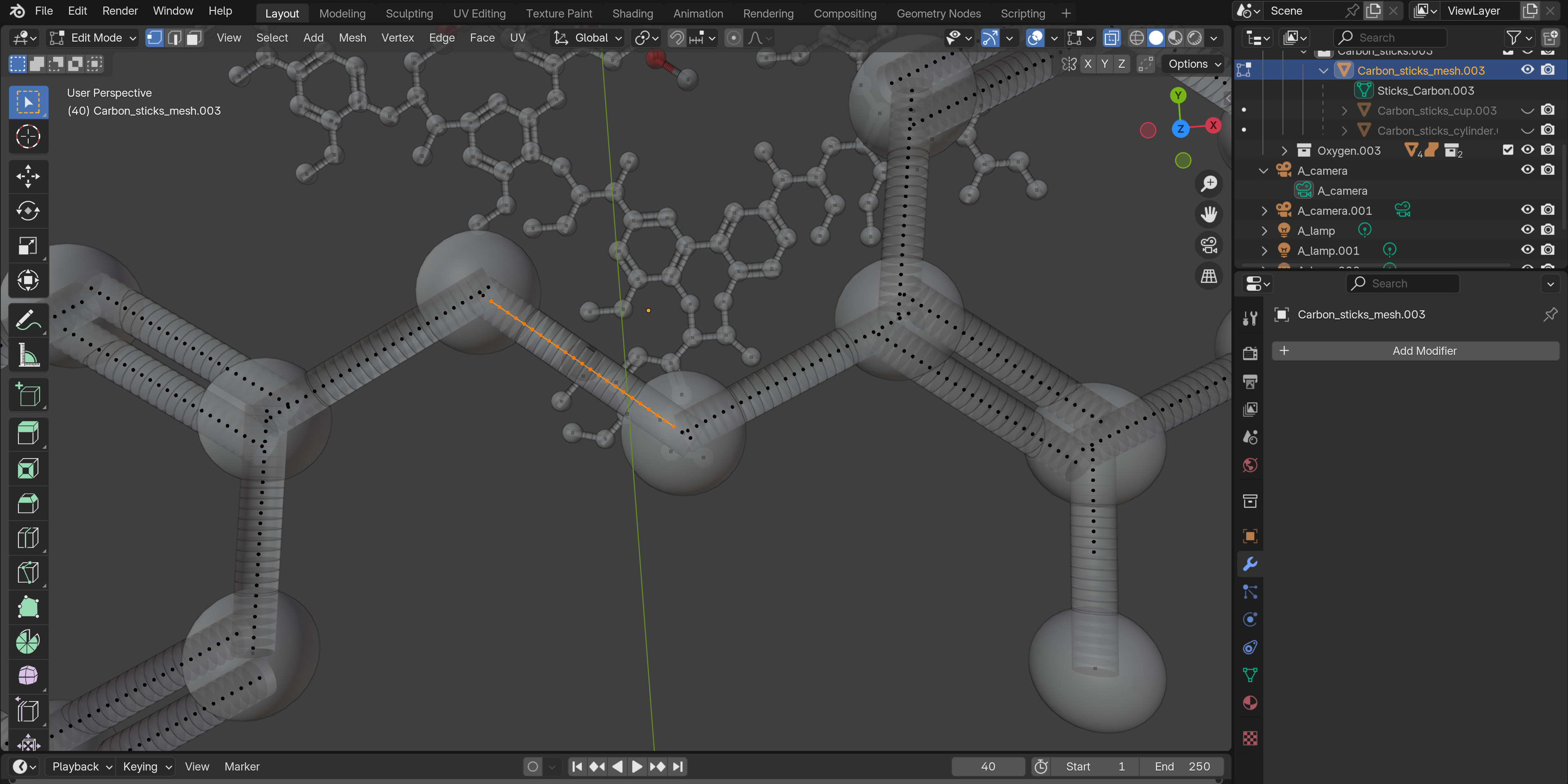Open Global transform orientation dropdown
1568x784 pixels.
pyautogui.click(x=587, y=38)
